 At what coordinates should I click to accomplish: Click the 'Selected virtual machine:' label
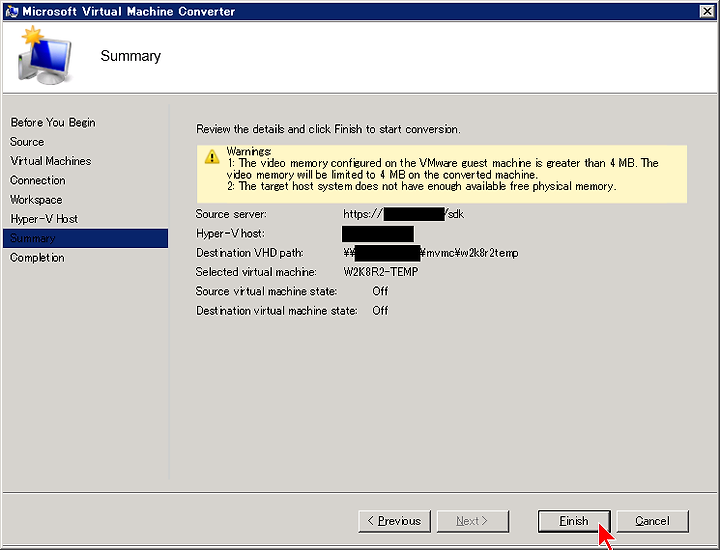click(256, 272)
